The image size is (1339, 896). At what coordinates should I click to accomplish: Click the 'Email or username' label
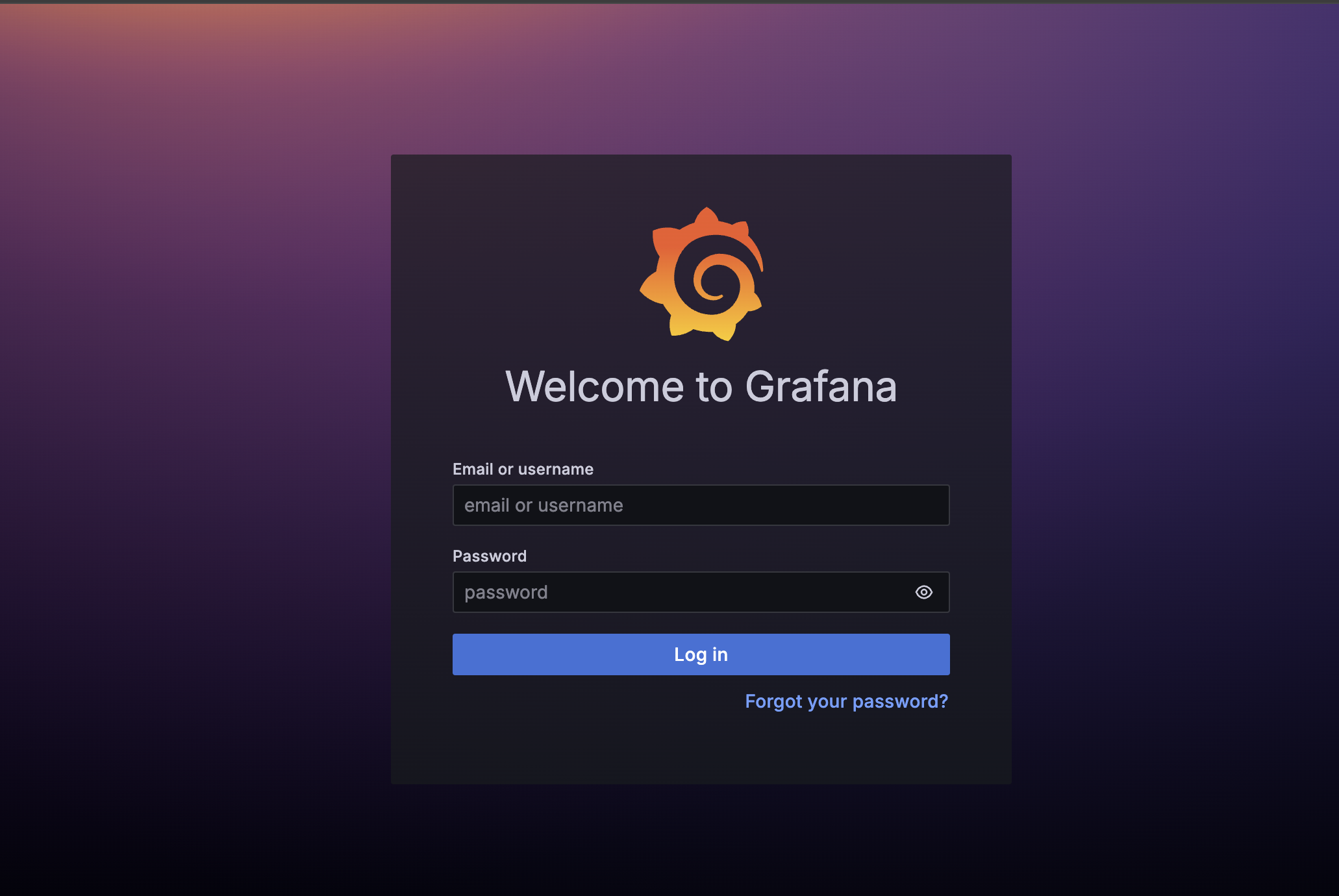(523, 469)
